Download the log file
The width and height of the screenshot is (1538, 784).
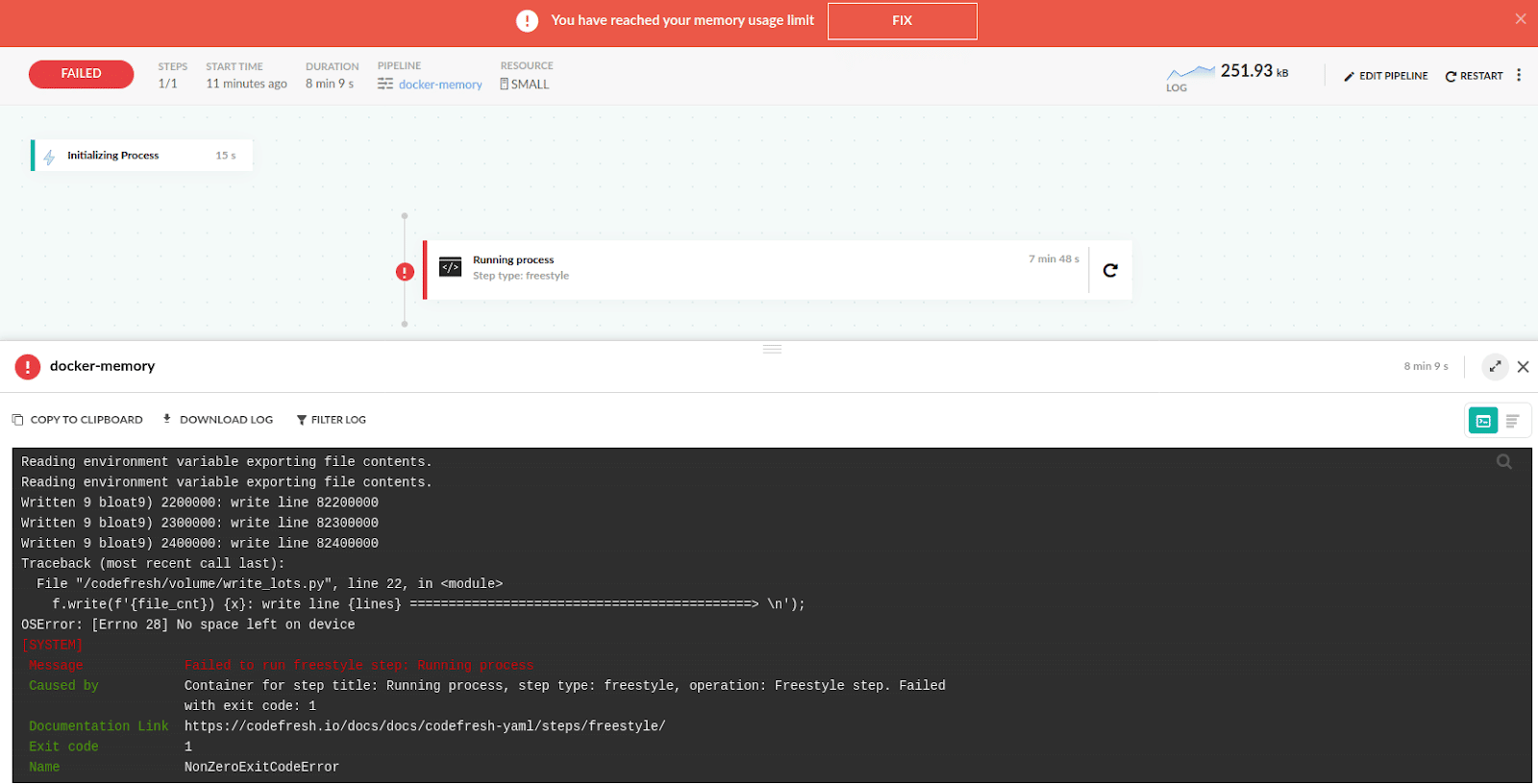click(217, 420)
